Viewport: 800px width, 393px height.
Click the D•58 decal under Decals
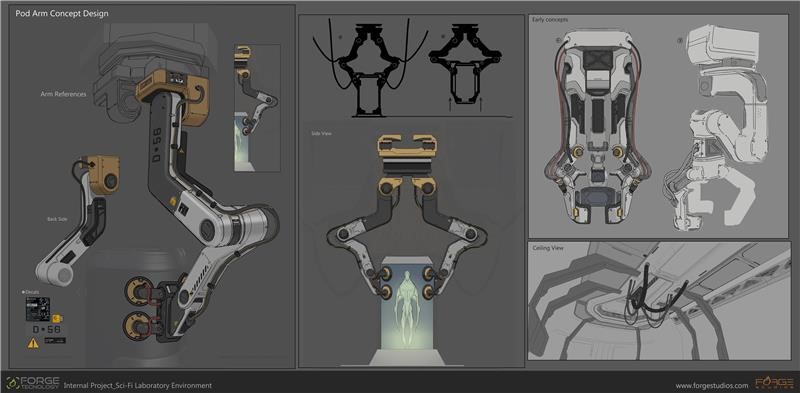(x=46, y=329)
